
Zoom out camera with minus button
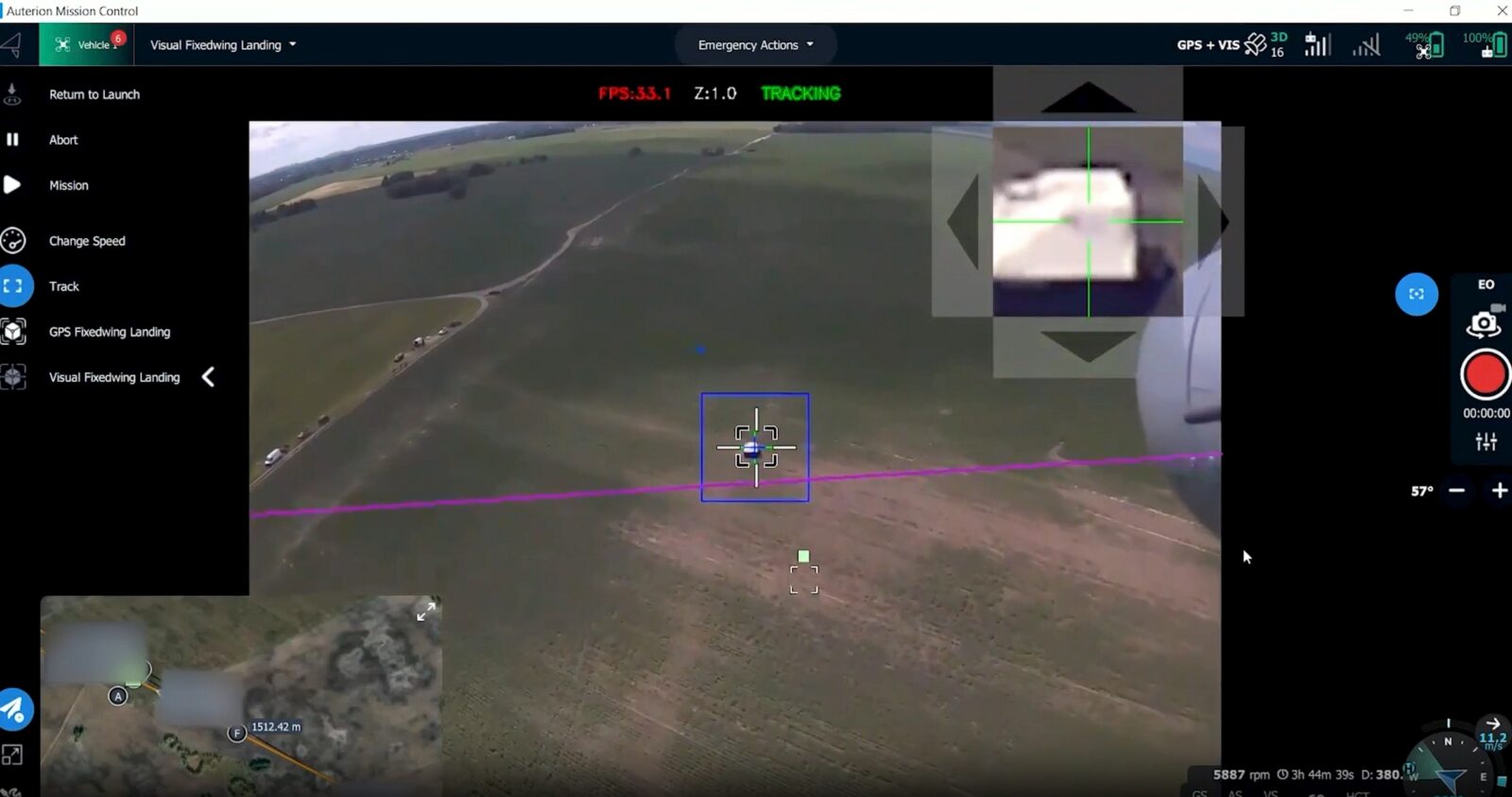pos(1456,490)
